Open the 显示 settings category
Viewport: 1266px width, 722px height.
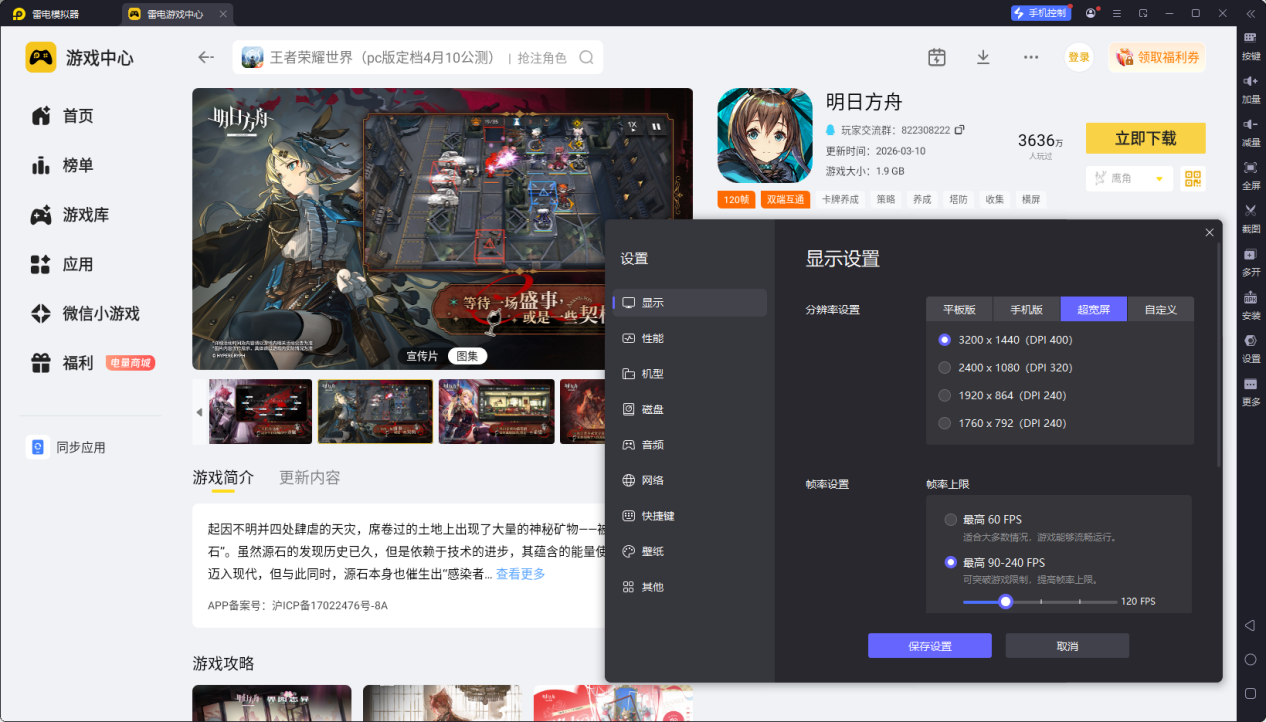click(690, 303)
